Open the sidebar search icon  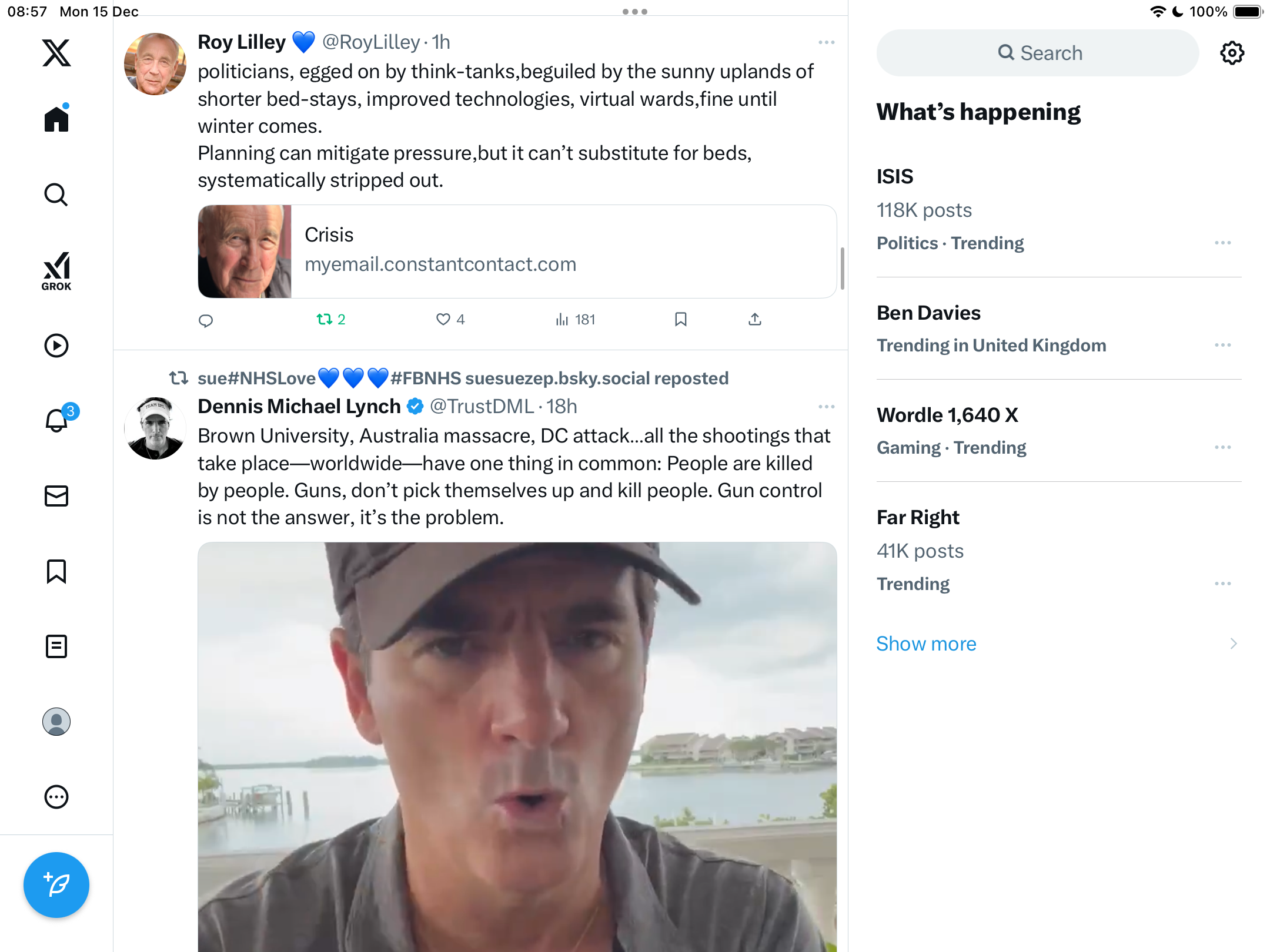(56, 195)
